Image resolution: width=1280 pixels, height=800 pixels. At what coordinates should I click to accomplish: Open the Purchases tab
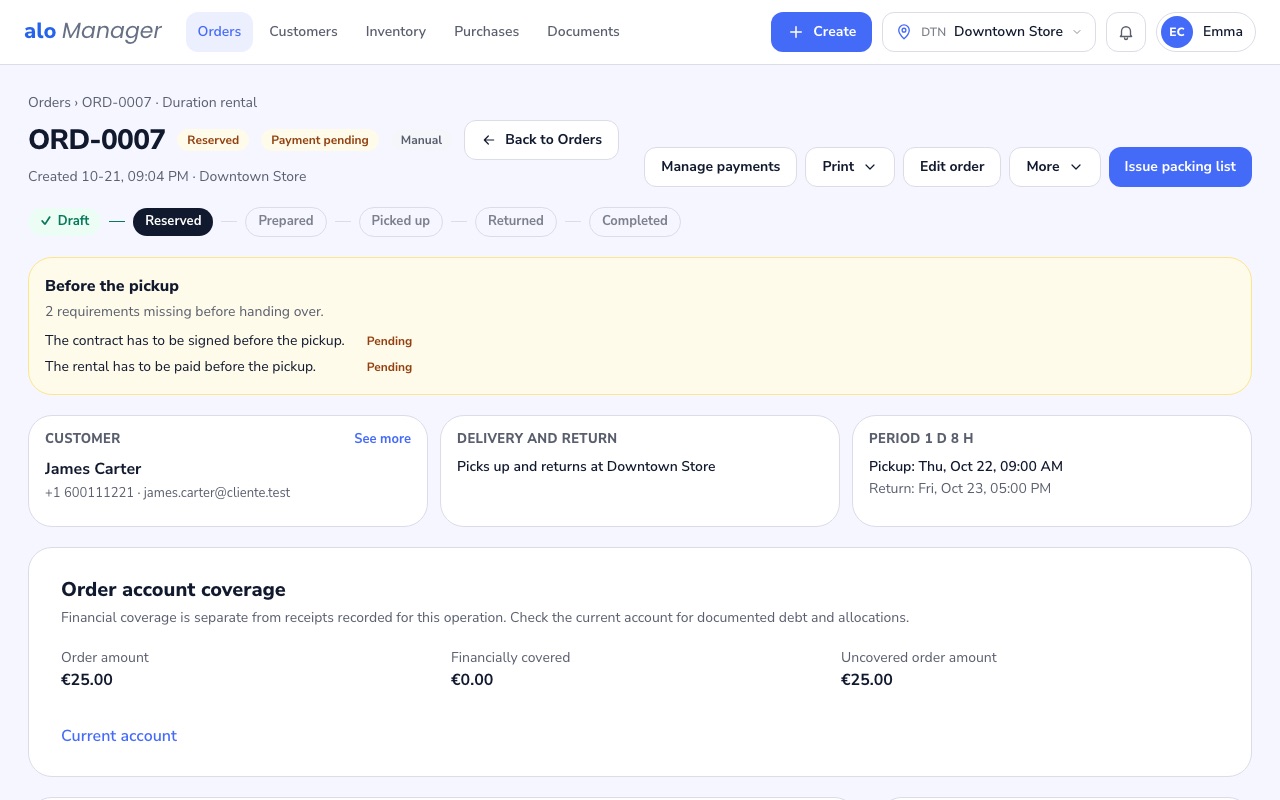click(486, 32)
